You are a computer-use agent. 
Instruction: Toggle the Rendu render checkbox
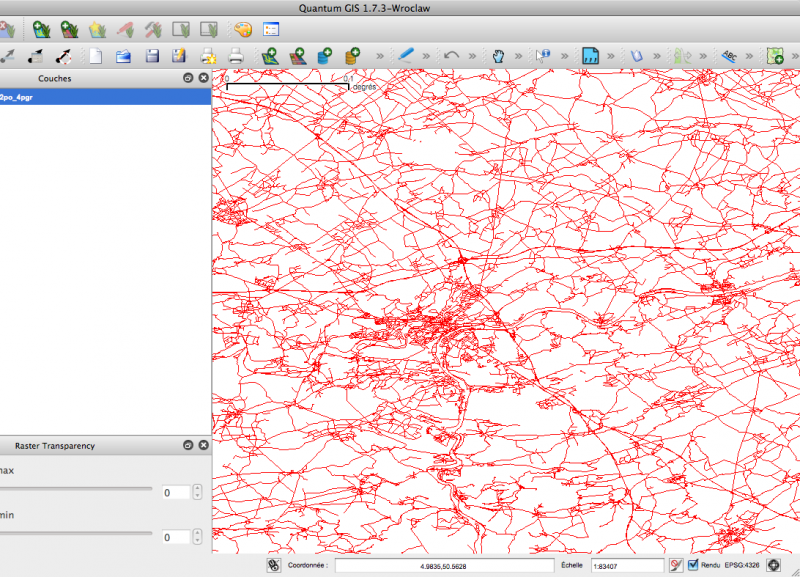point(693,565)
